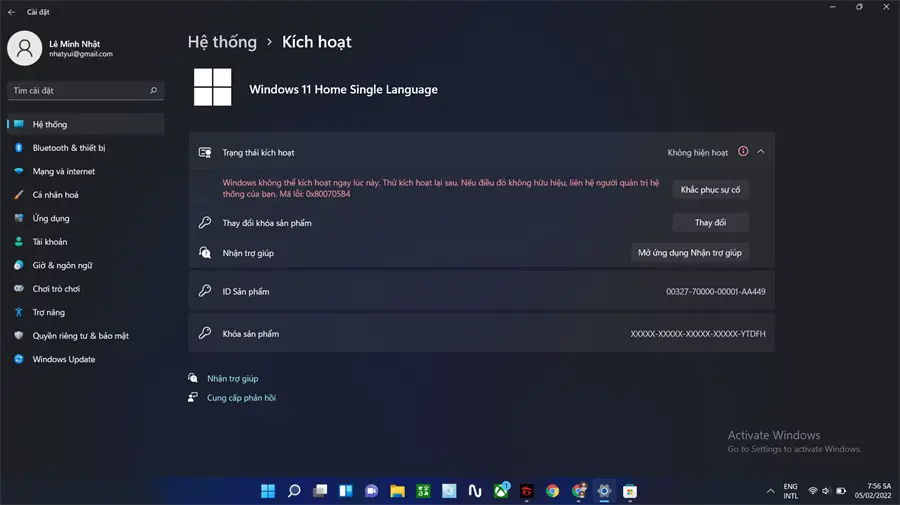Viewport: 900px width, 505px height.
Task: Open Task View on taskbar
Action: 320,491
